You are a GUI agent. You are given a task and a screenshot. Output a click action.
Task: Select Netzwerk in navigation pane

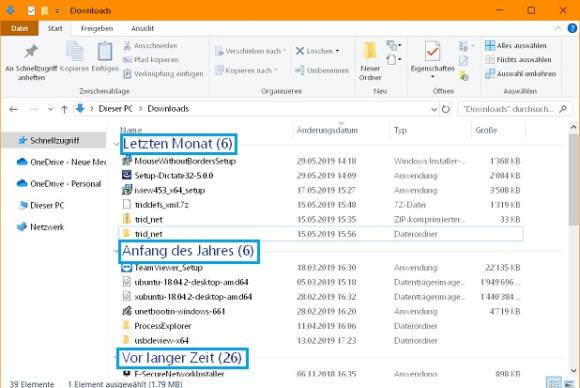41,227
